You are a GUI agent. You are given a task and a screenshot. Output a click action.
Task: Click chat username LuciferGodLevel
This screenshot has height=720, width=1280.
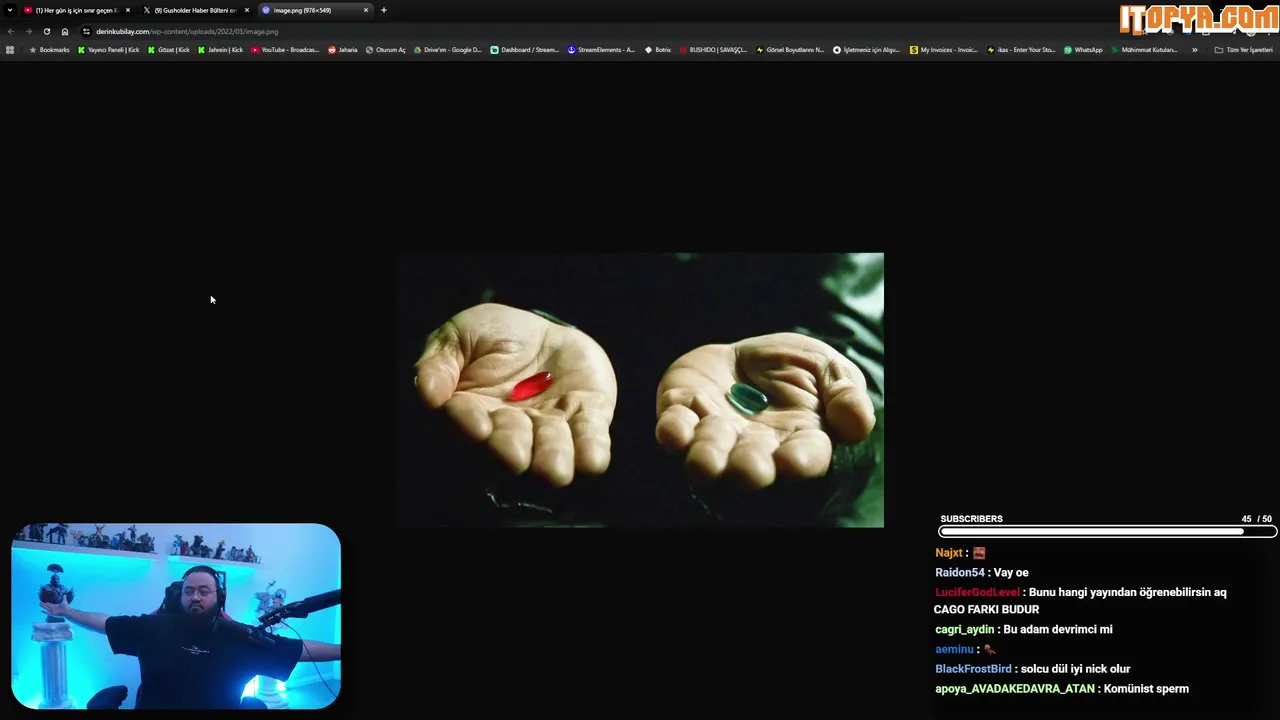pos(977,592)
